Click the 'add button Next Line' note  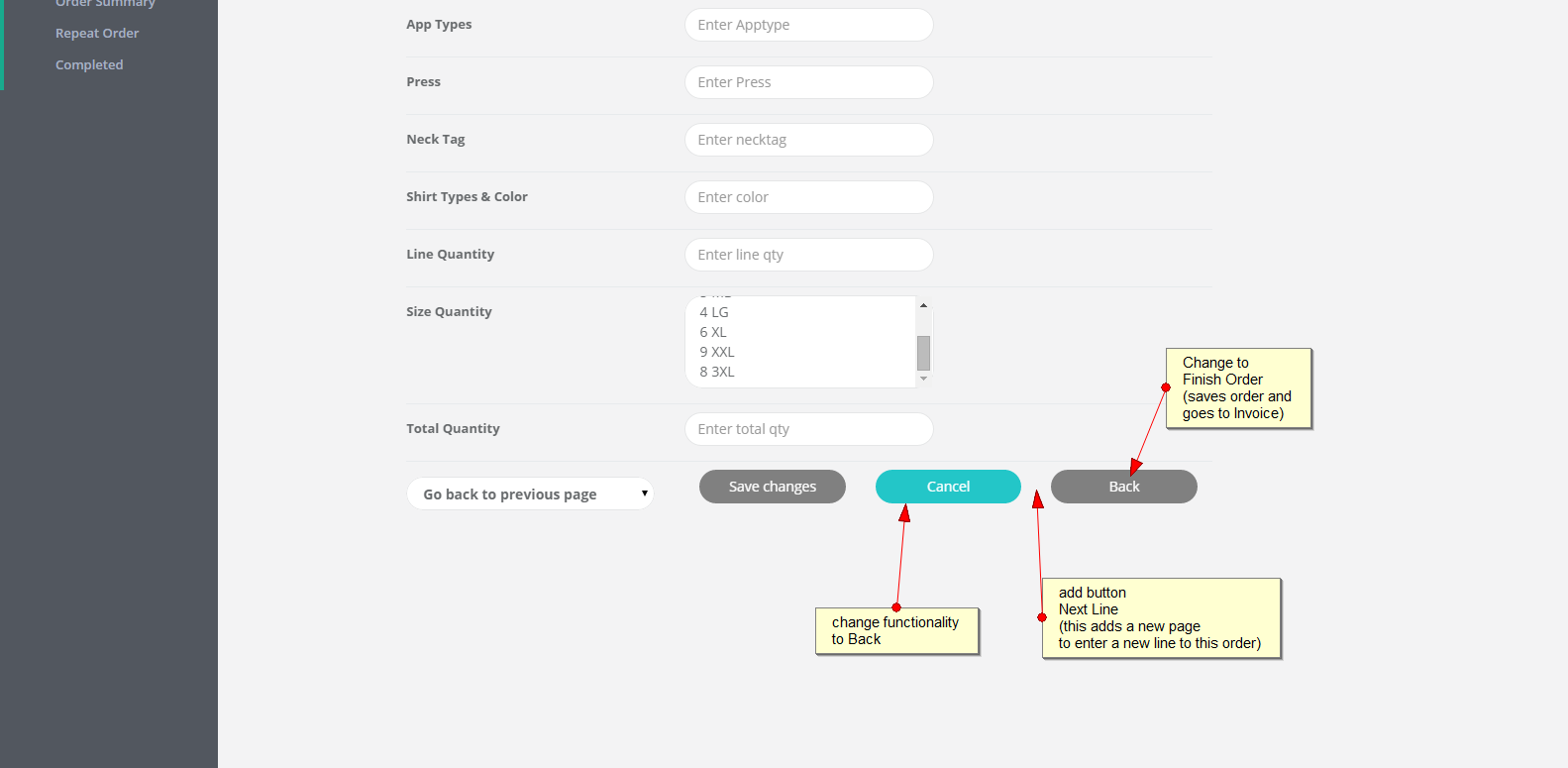[1161, 618]
